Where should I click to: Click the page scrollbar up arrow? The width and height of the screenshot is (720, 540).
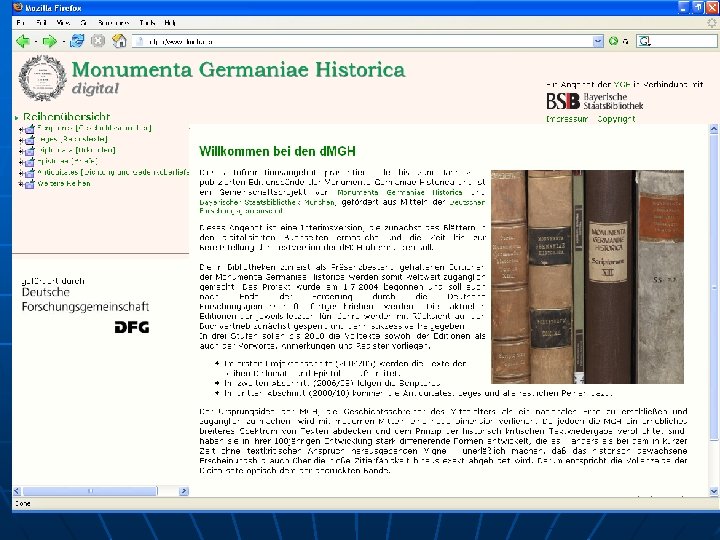tap(714, 129)
